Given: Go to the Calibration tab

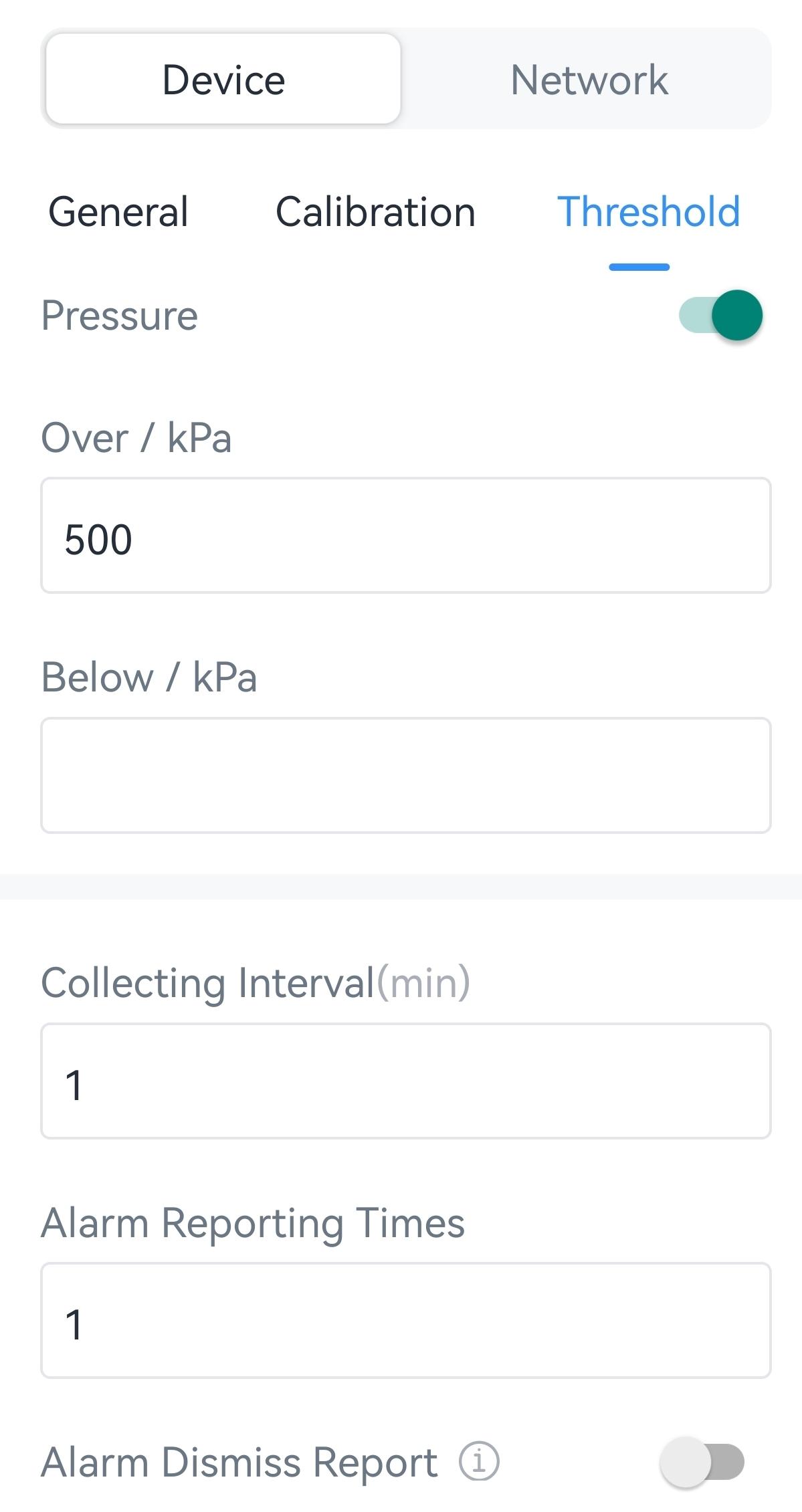Looking at the screenshot, I should click(375, 212).
